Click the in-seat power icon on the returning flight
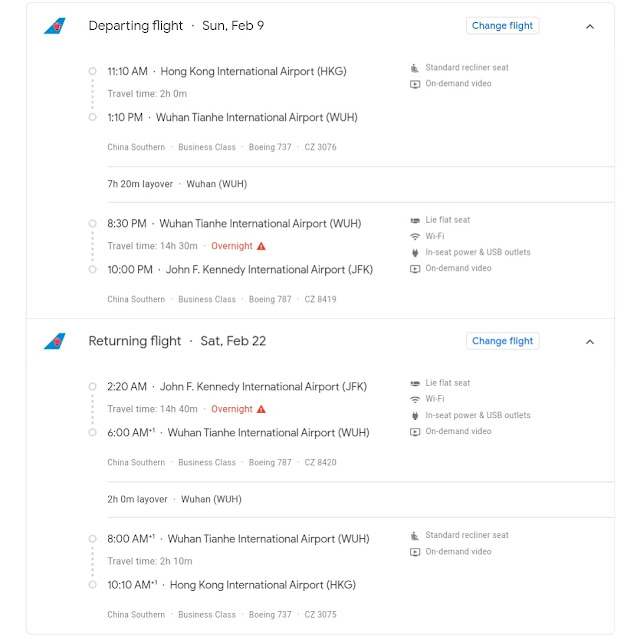Screen dimensions: 637x640 point(415,416)
